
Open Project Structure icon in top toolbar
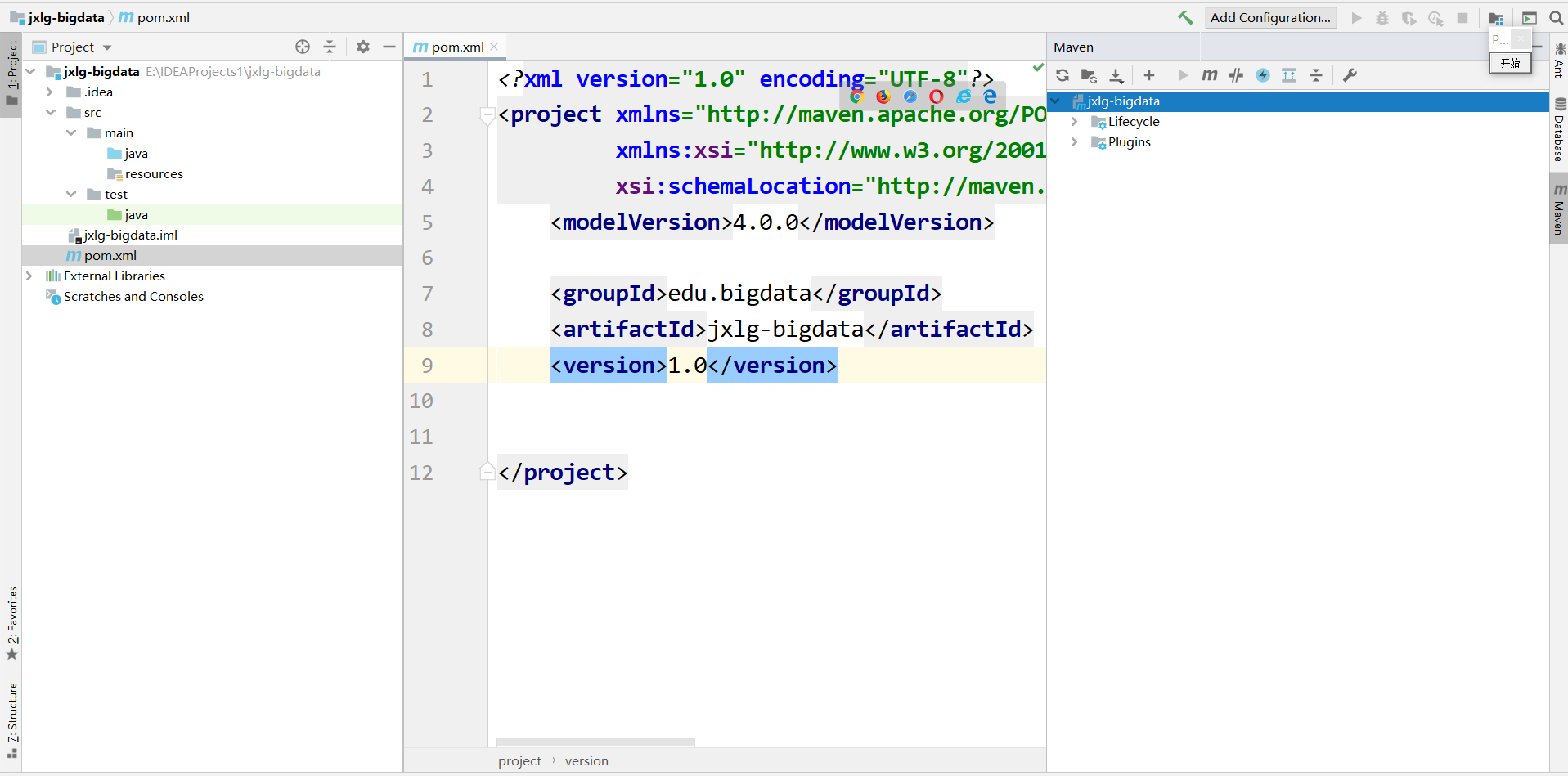[x=1496, y=18]
